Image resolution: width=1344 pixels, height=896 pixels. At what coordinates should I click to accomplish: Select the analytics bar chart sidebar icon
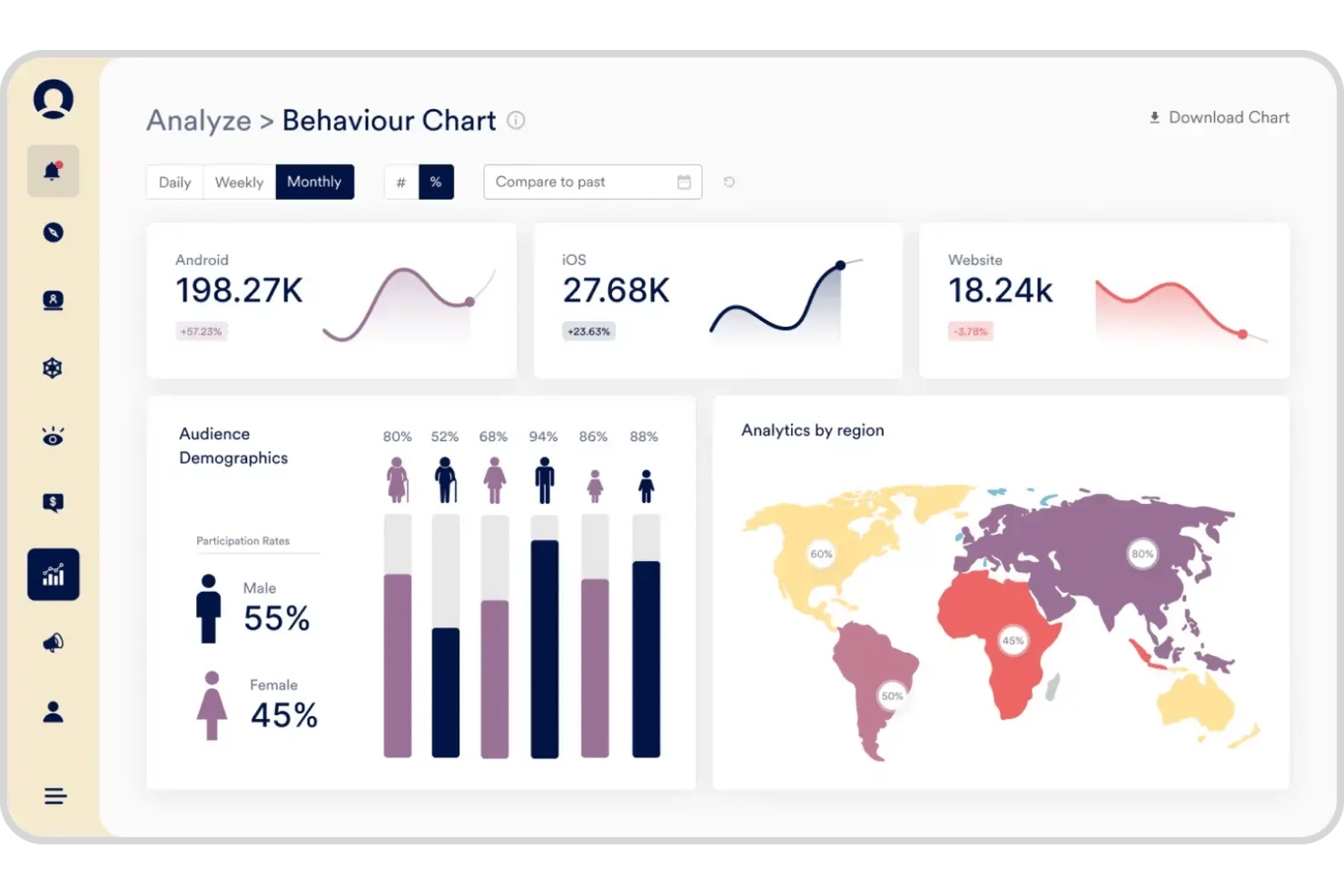(x=54, y=575)
